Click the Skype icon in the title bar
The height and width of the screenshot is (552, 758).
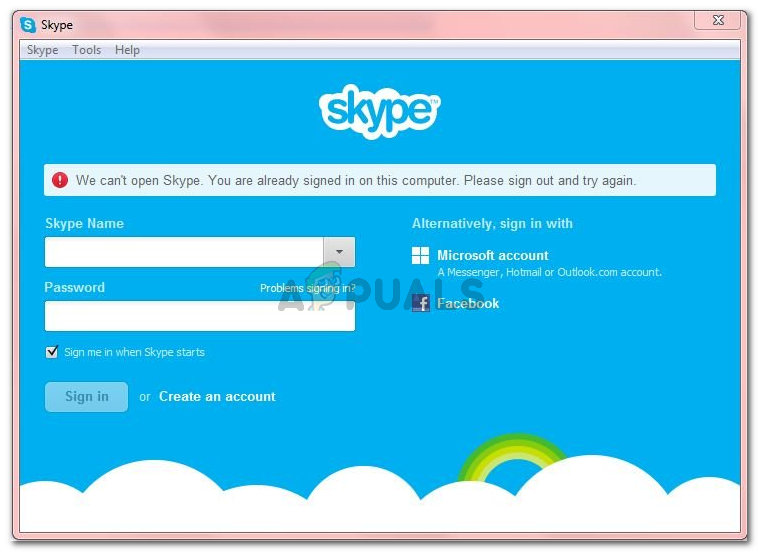coord(28,25)
